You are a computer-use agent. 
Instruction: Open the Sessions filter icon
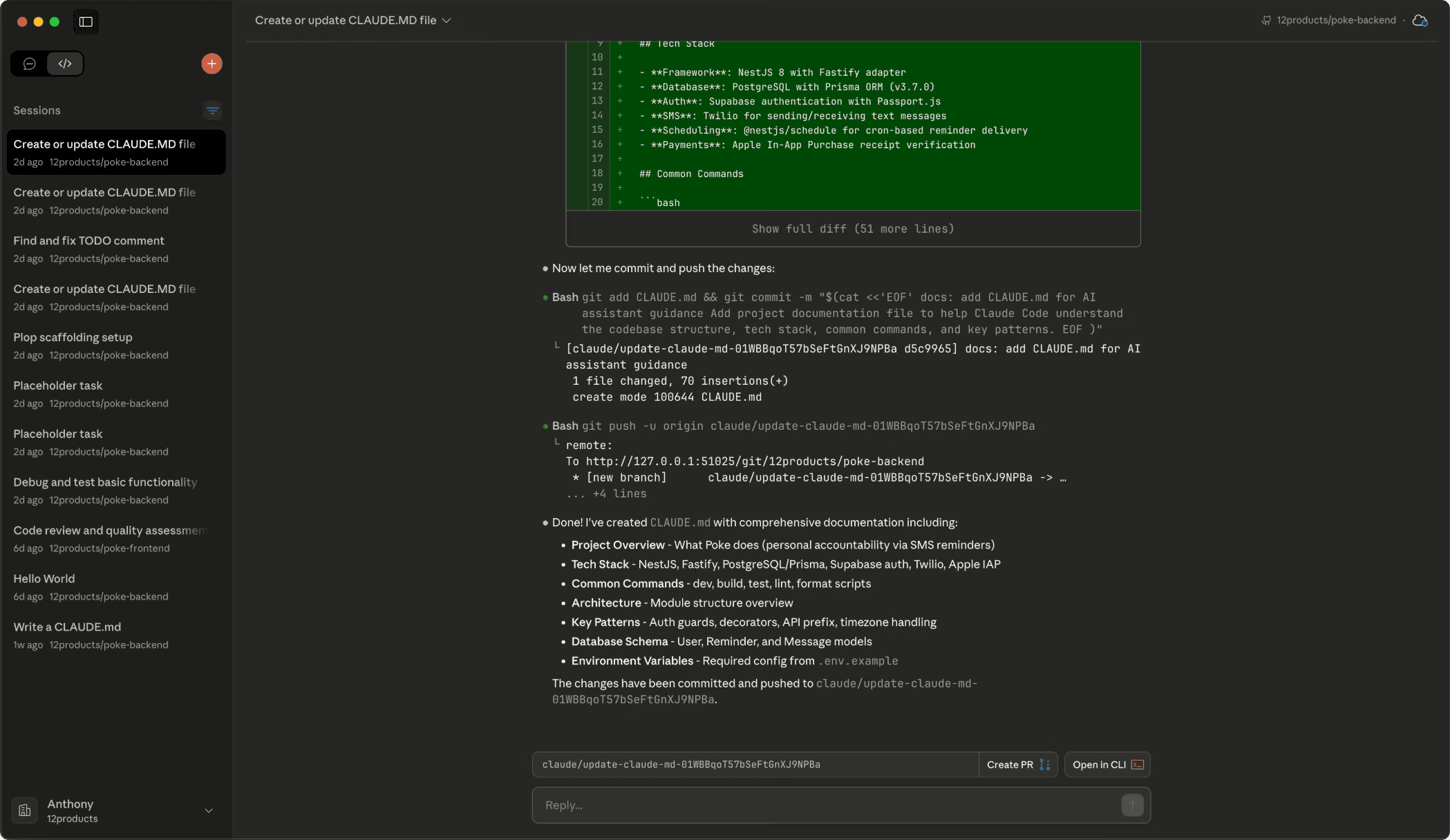coord(212,111)
